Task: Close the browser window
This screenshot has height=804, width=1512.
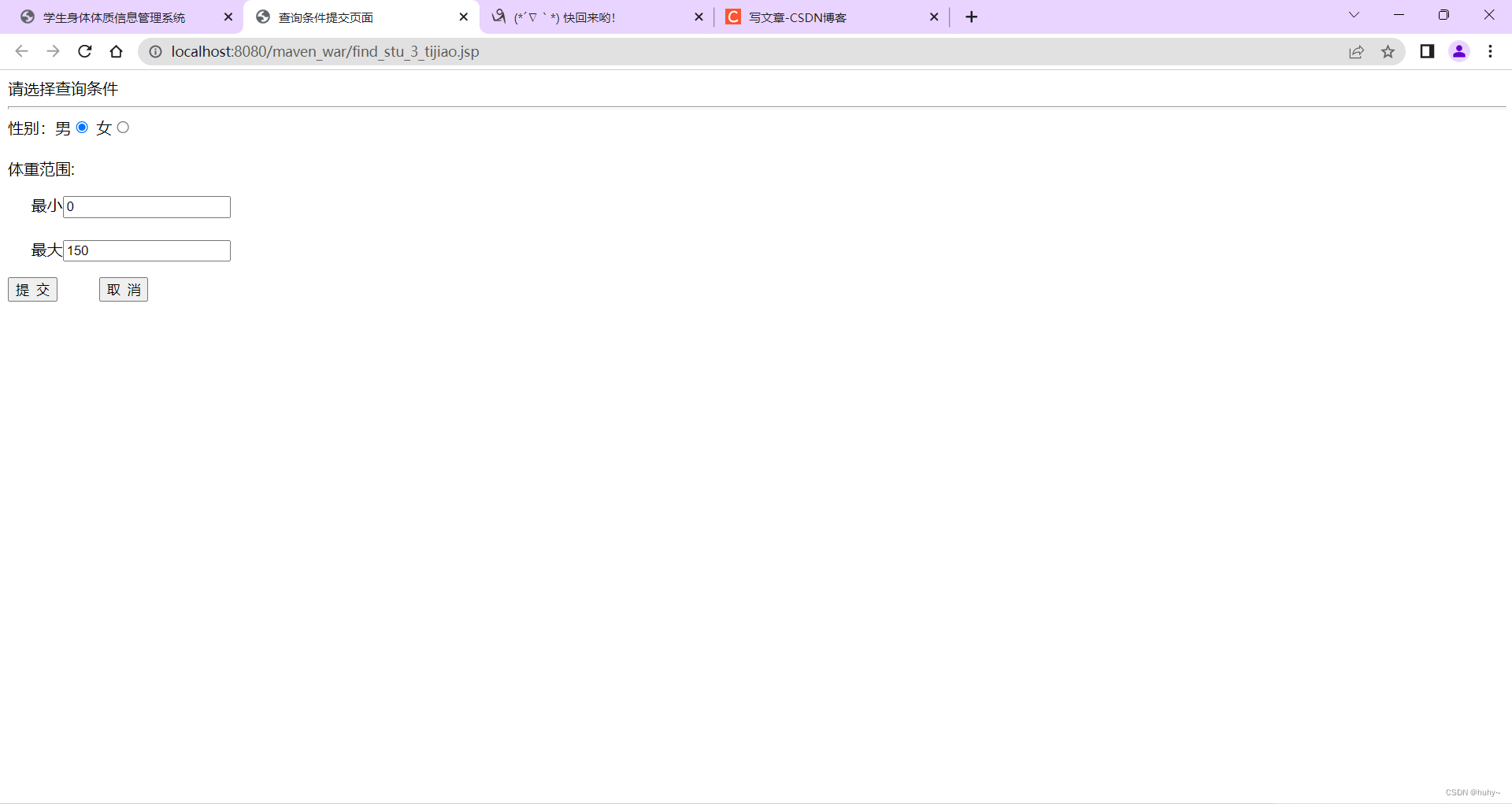Action: tap(1489, 15)
